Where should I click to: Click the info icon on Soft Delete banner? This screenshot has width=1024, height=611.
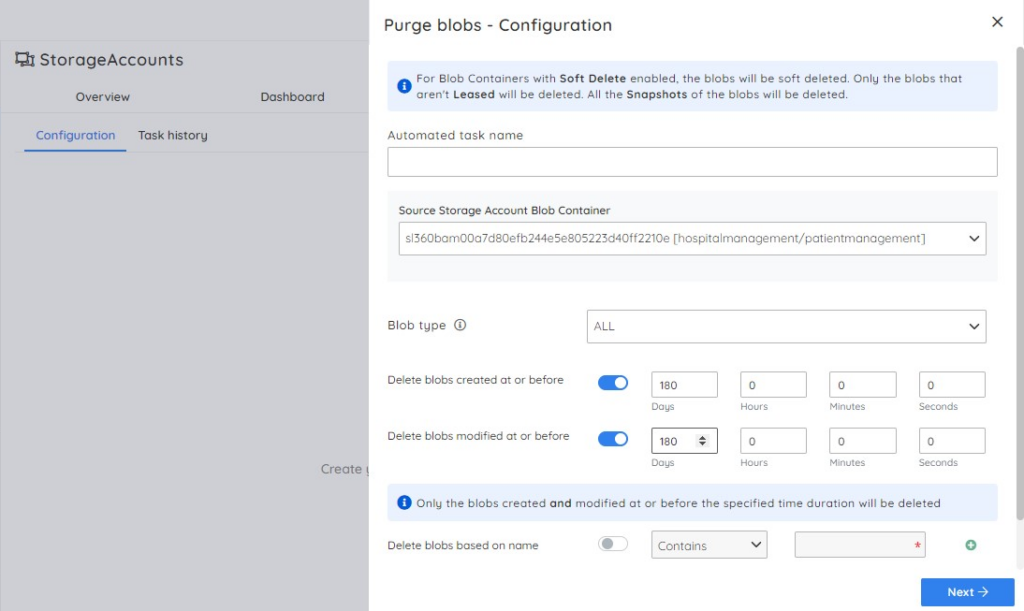[404, 86]
